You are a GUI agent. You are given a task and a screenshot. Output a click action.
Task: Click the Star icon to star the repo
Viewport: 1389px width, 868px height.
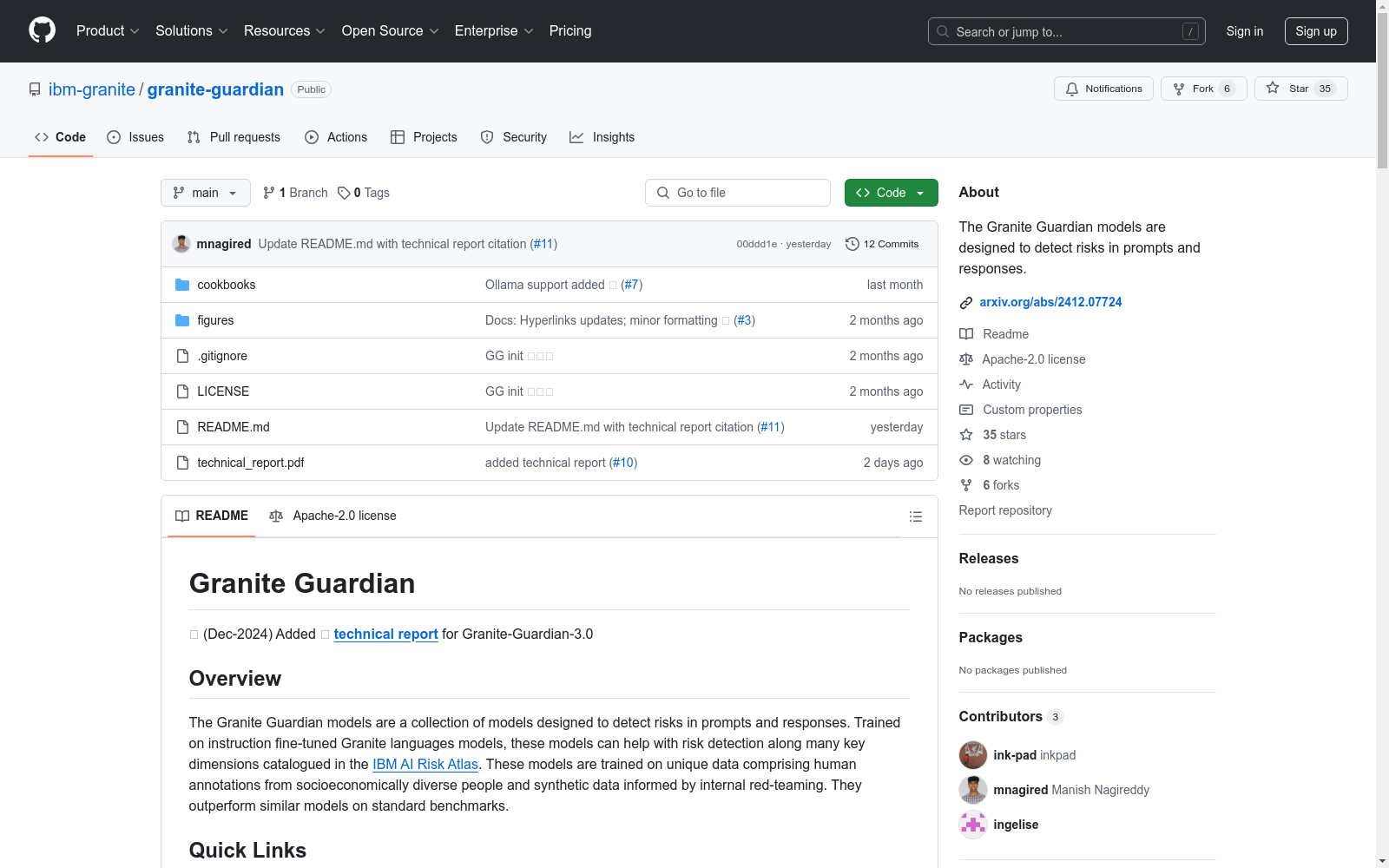pos(1273,88)
